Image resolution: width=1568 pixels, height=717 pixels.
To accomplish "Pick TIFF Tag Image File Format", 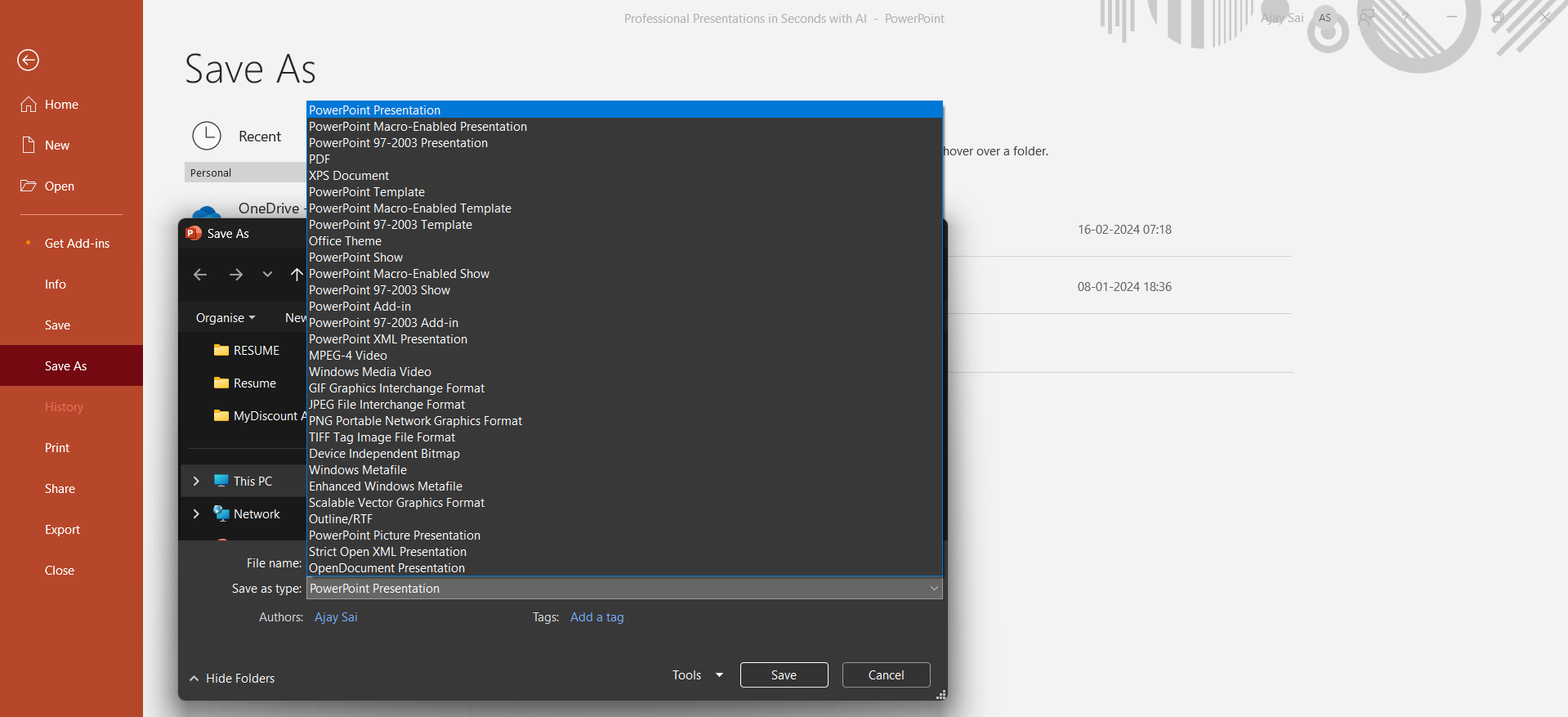I will (624, 437).
